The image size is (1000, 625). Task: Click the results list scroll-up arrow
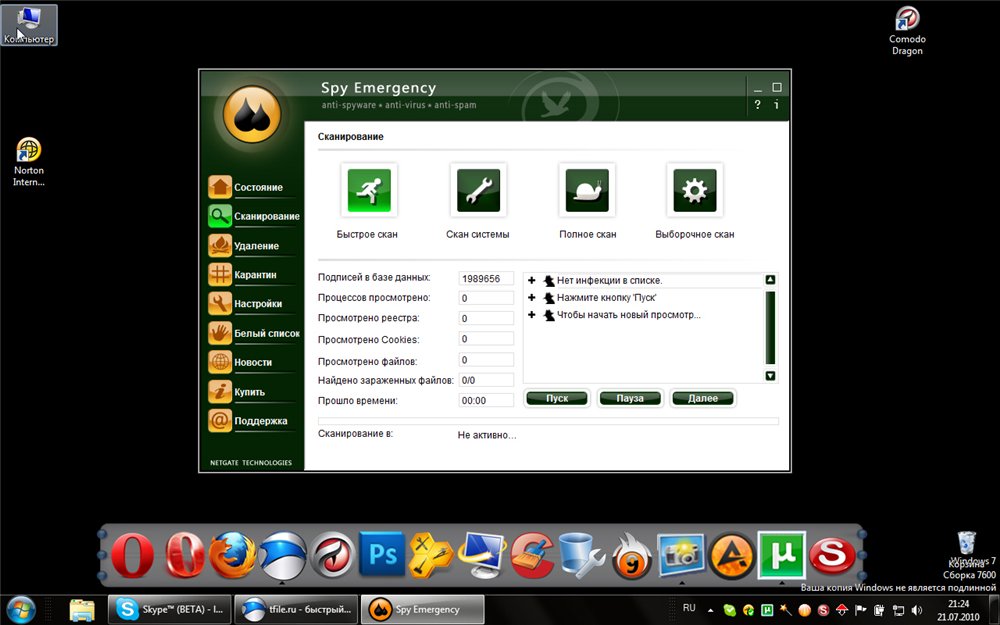[770, 280]
